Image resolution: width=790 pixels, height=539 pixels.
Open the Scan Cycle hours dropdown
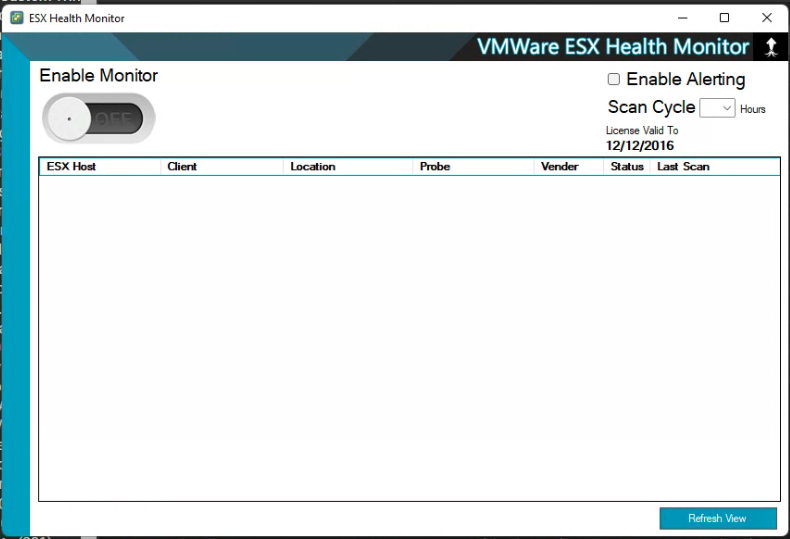coord(717,108)
